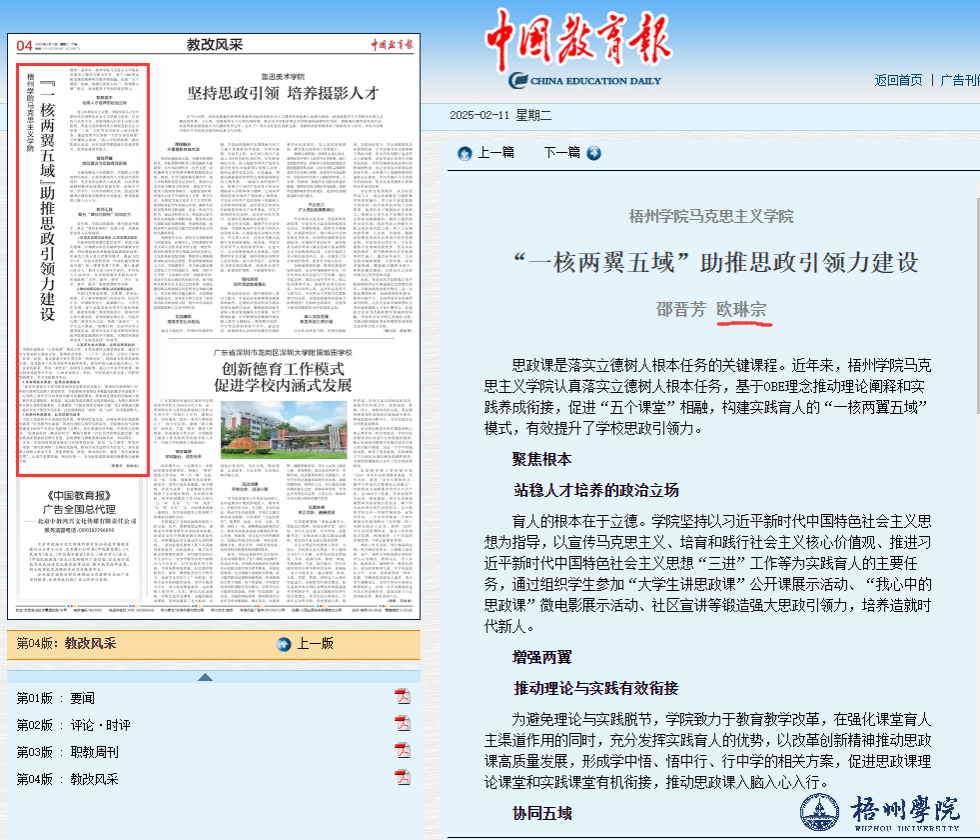Image resolution: width=980 pixels, height=840 pixels.
Task: Click 下一篇 next article text link
Action: coord(561,153)
